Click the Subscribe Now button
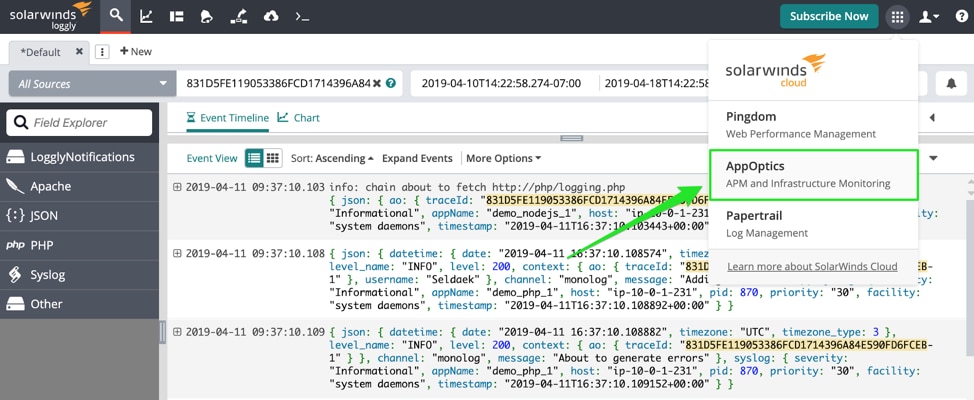This screenshot has height=400, width=974. coord(829,16)
